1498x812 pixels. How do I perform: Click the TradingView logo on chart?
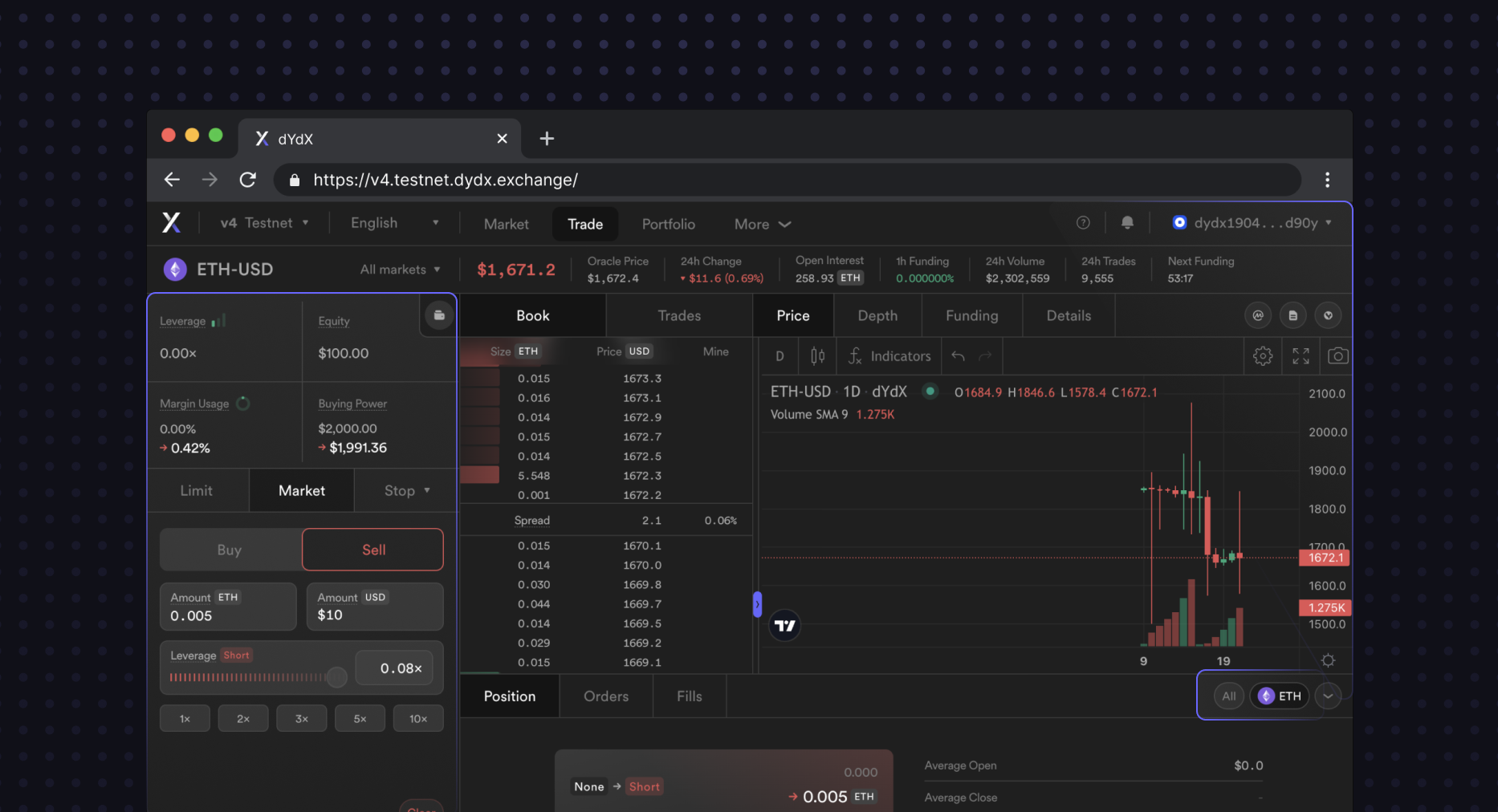pos(785,626)
